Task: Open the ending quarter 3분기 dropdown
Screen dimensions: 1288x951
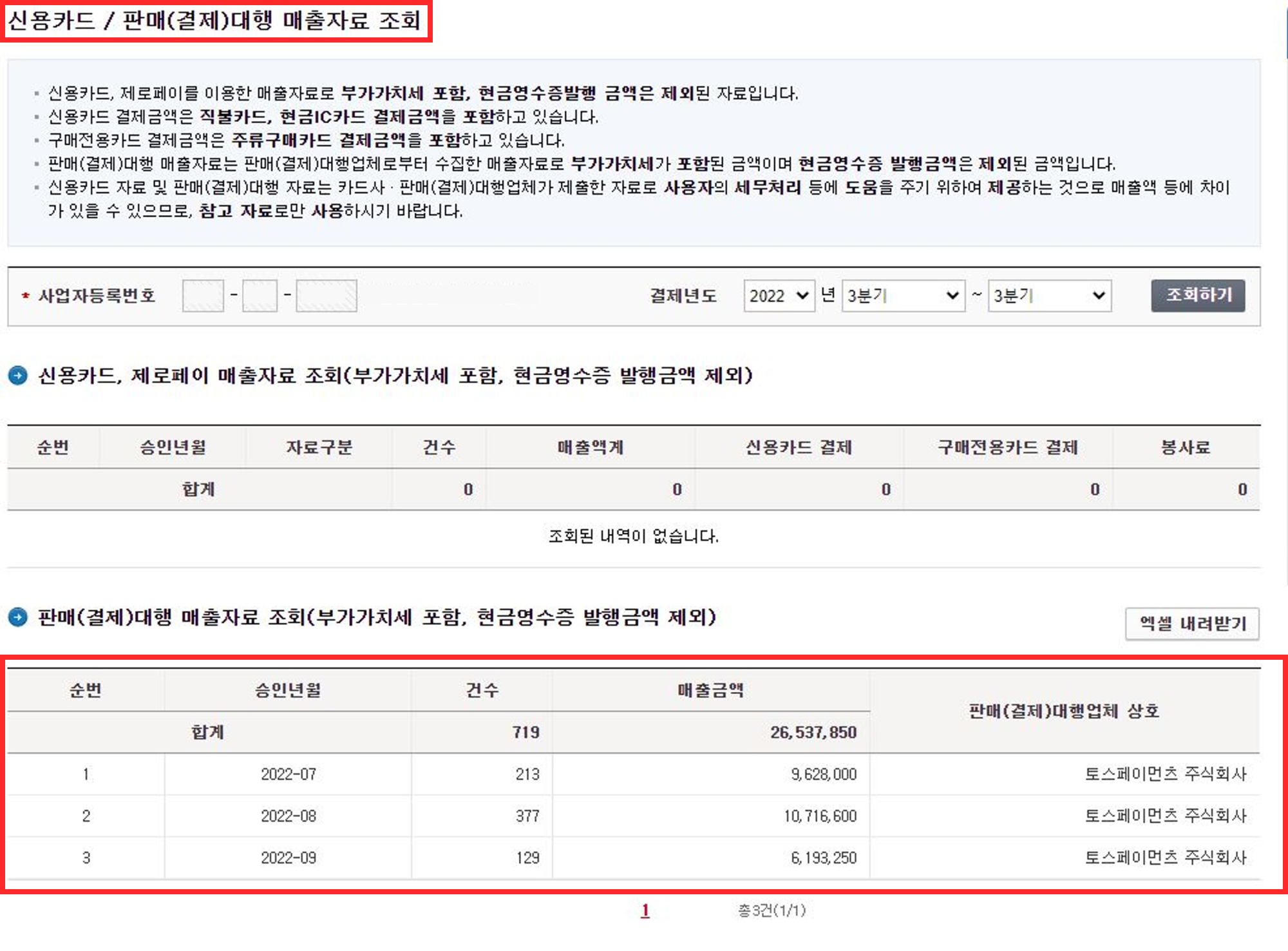Action: 1049,296
